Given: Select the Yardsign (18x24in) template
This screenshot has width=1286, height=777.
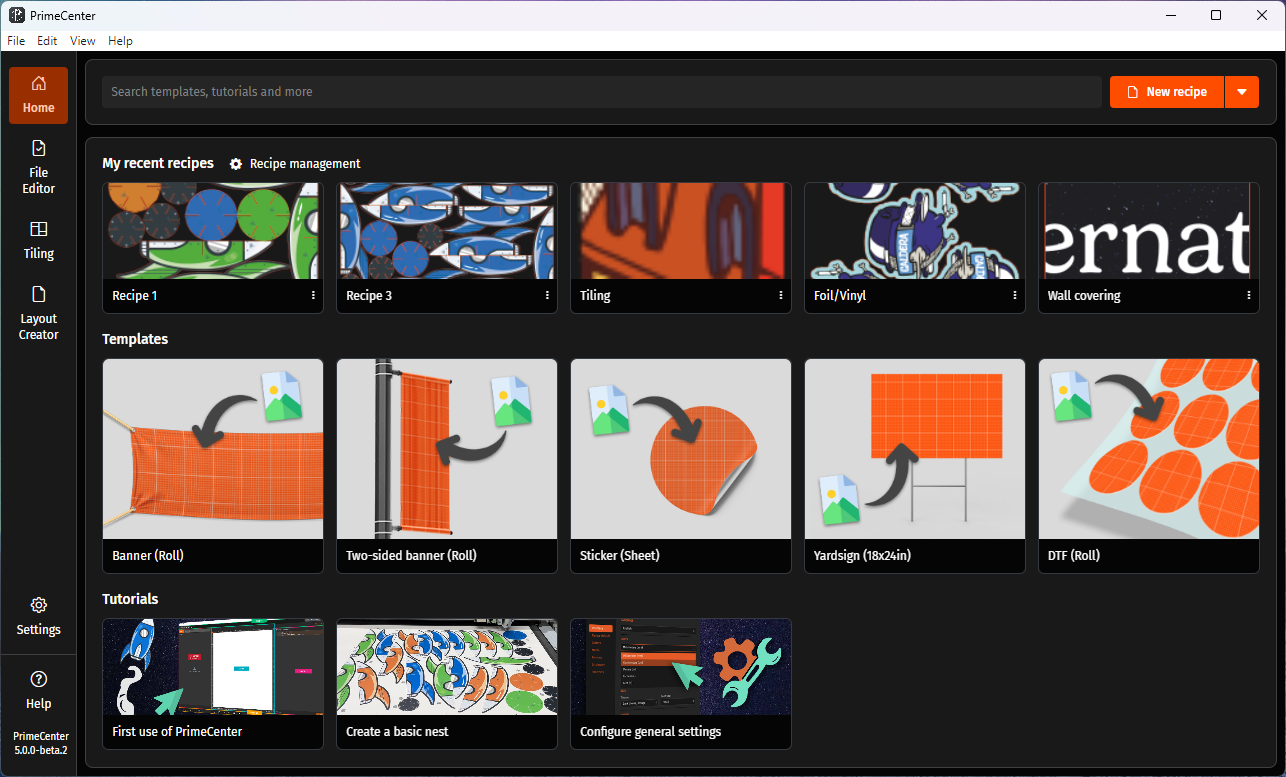Looking at the screenshot, I should point(915,466).
